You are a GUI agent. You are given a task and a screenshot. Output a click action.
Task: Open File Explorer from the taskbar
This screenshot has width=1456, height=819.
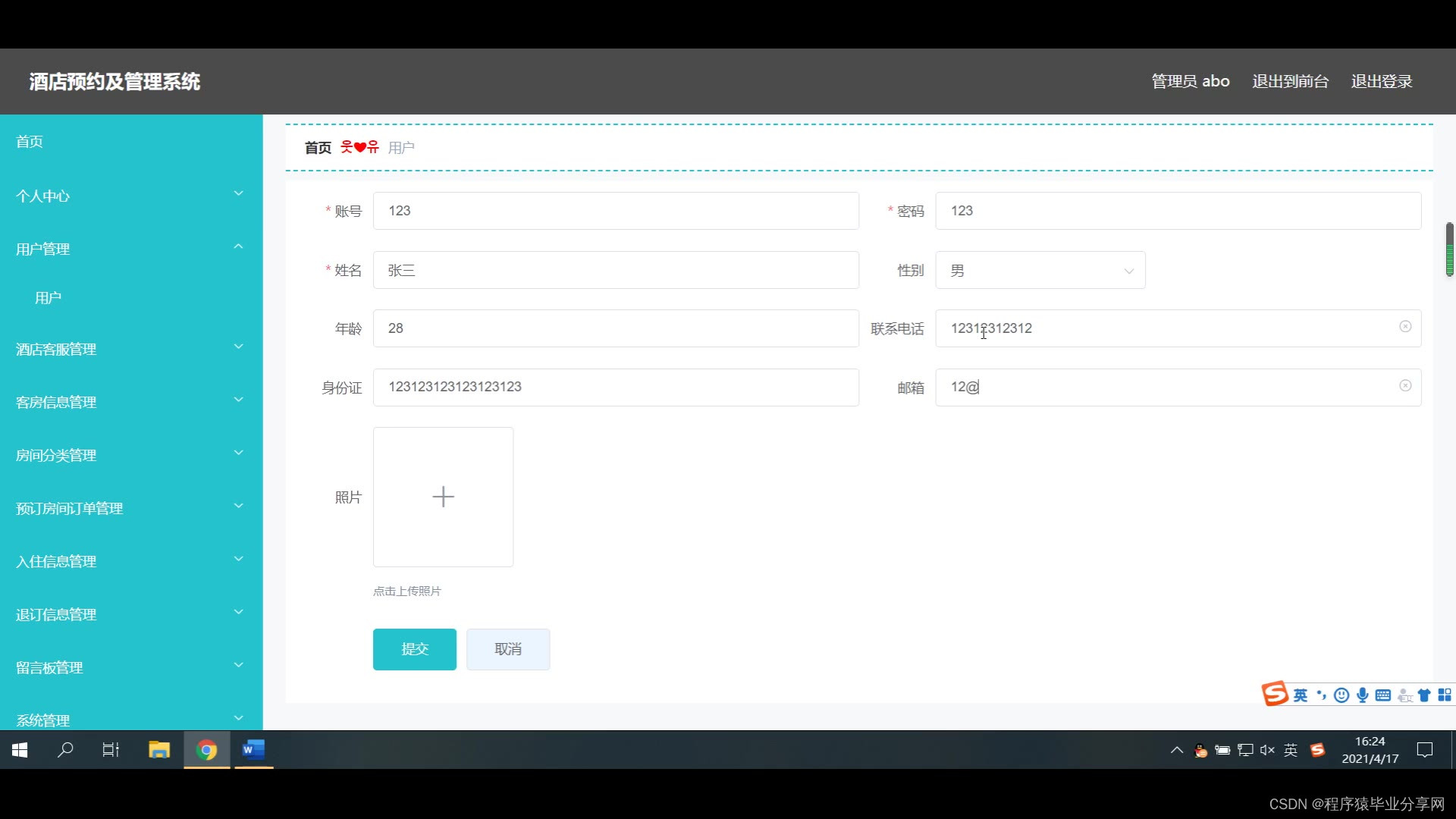(x=159, y=750)
